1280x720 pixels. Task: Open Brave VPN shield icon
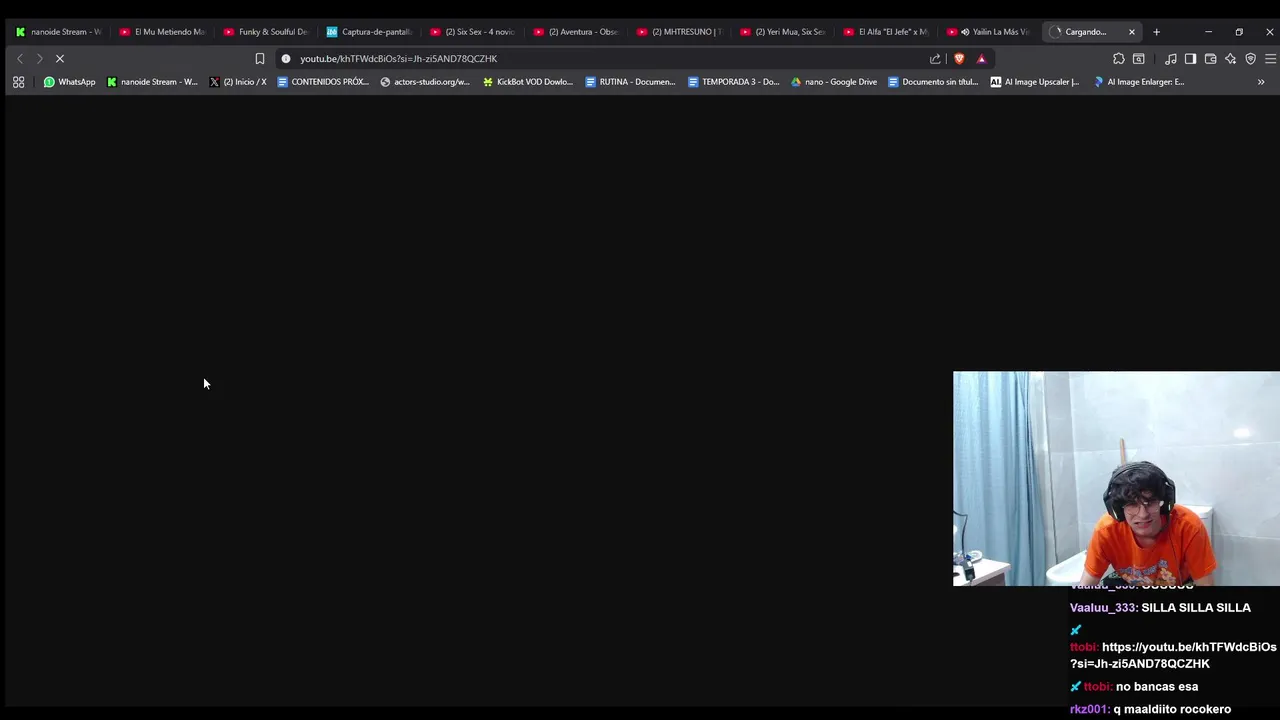[1250, 59]
